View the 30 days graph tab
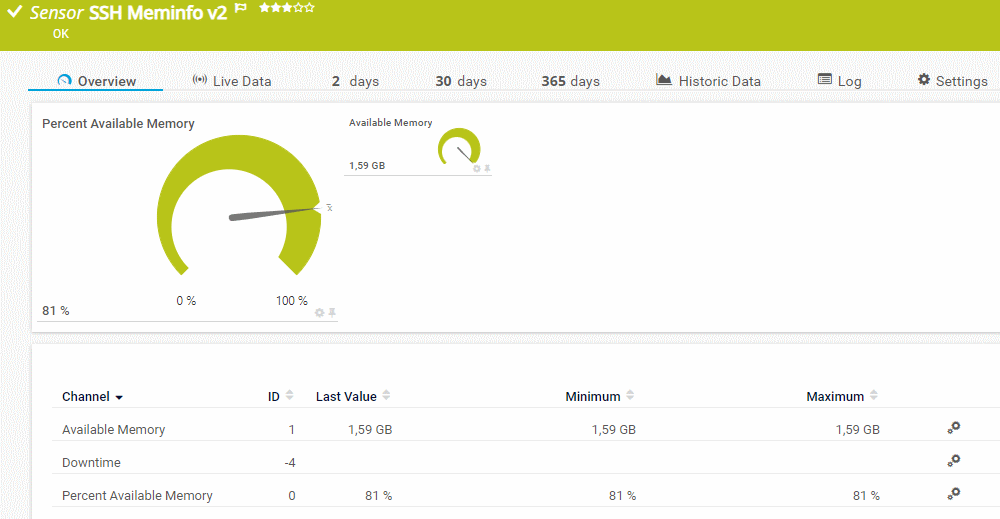Image resolution: width=1000 pixels, height=519 pixels. pyautogui.click(x=460, y=81)
